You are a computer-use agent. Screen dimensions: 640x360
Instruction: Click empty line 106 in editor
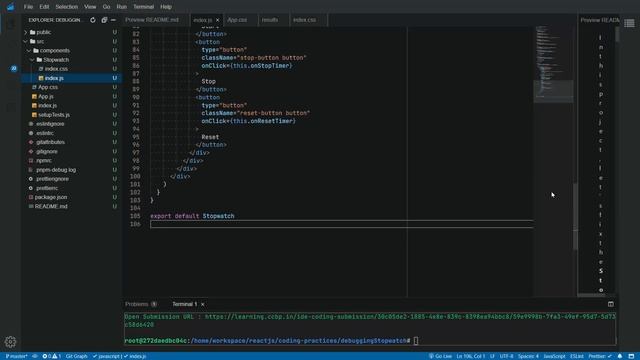pos(342,224)
